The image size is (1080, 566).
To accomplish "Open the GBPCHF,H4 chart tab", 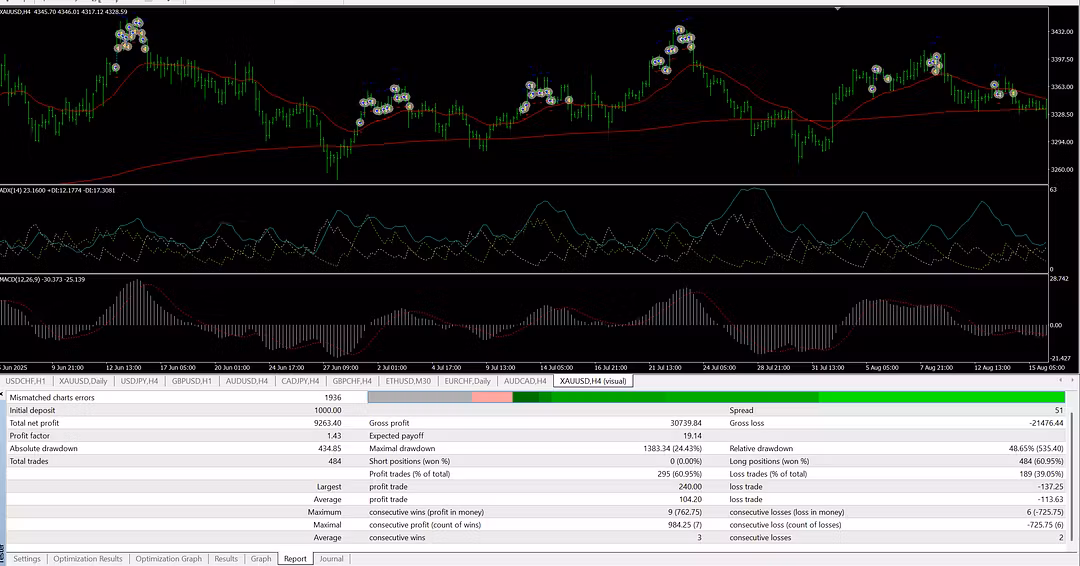I will tap(352, 381).
